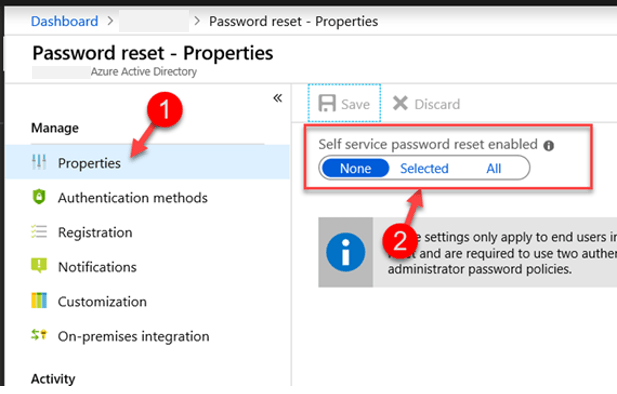Click the Azure Active Directory subtitle

(144, 72)
